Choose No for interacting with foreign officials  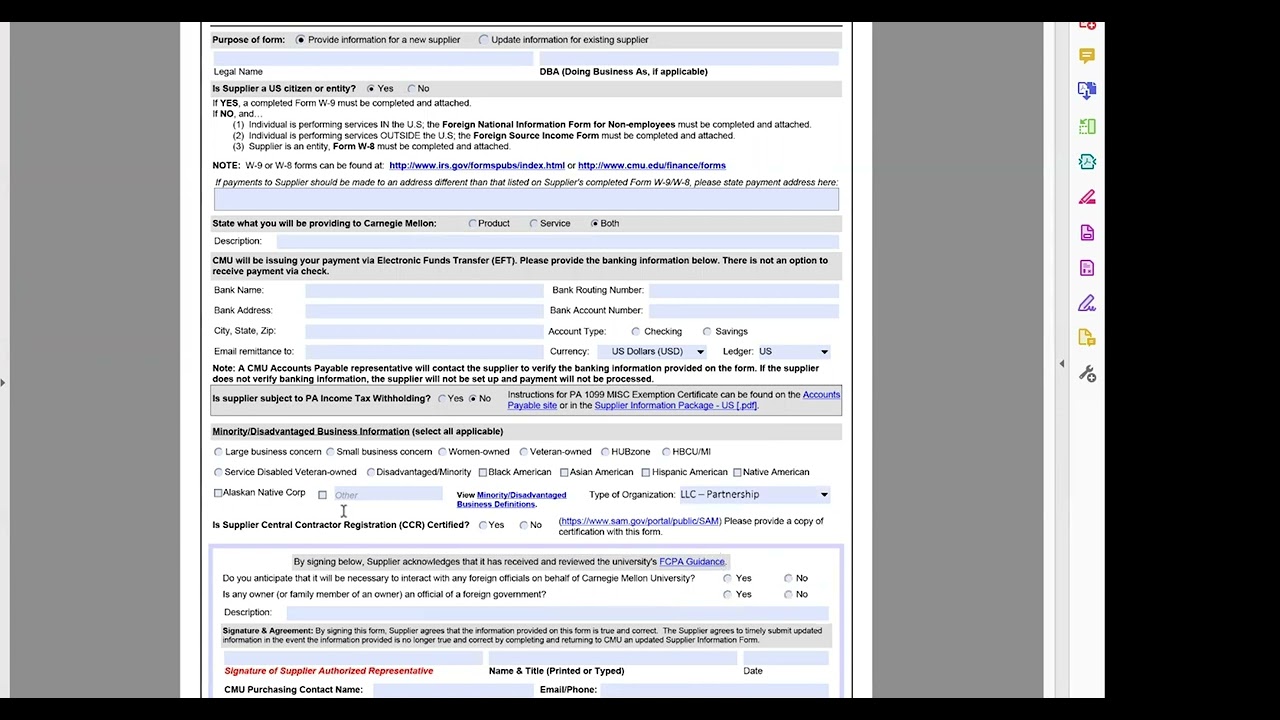788,579
